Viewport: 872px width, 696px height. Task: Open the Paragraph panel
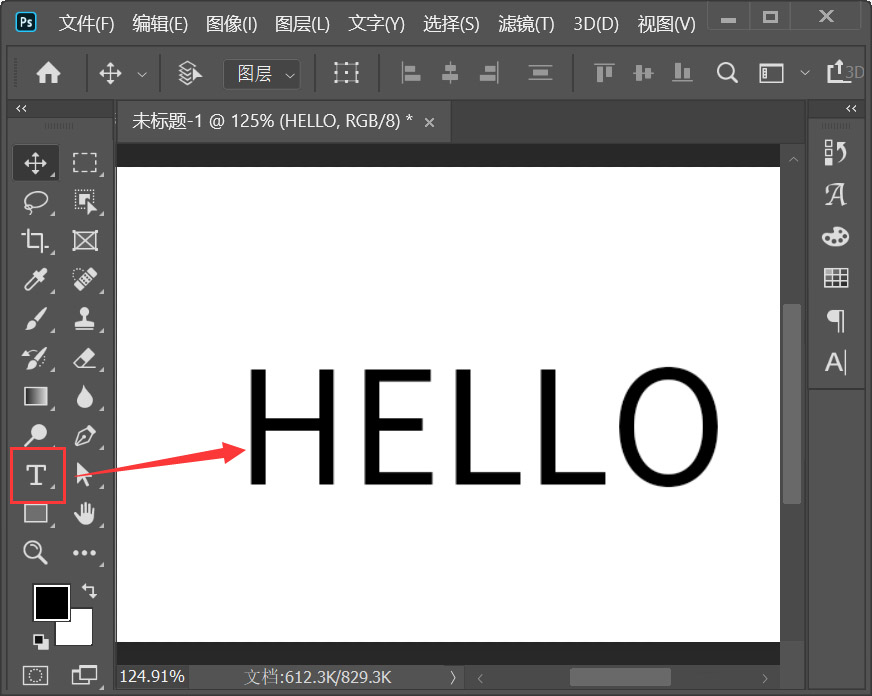click(x=836, y=320)
